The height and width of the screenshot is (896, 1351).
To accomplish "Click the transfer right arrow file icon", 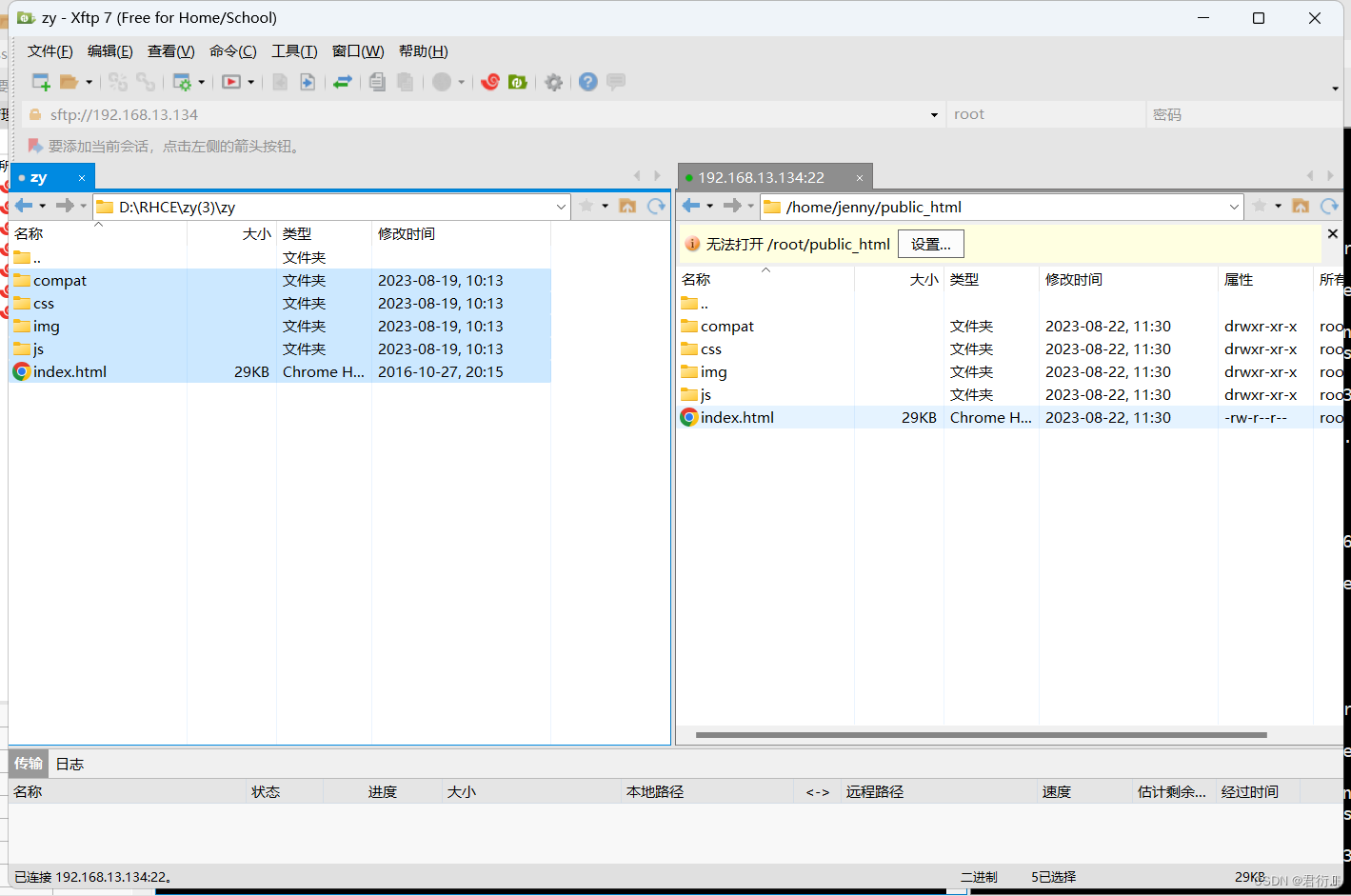I will 308,82.
